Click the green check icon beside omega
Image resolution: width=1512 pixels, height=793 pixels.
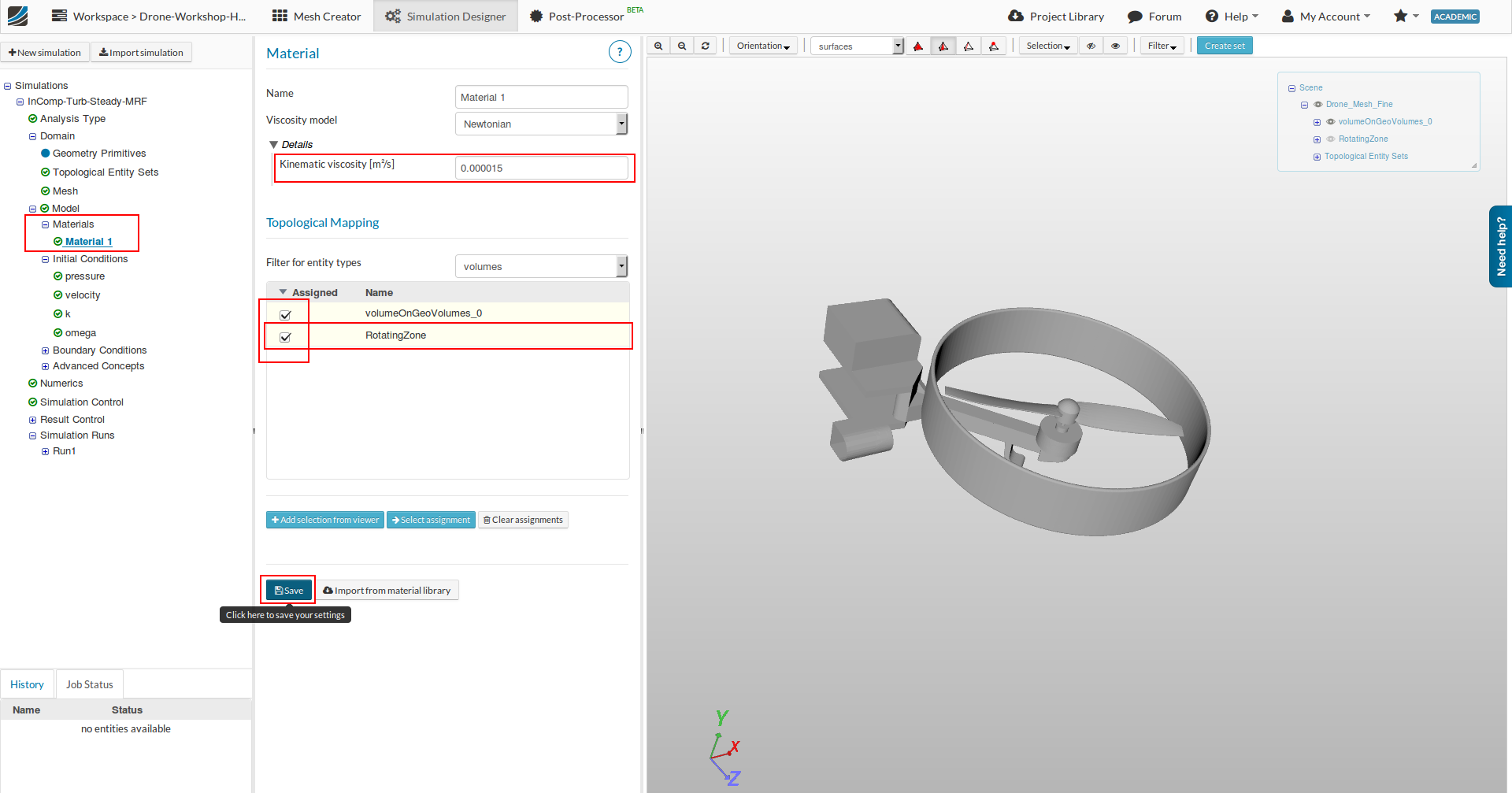pos(58,333)
